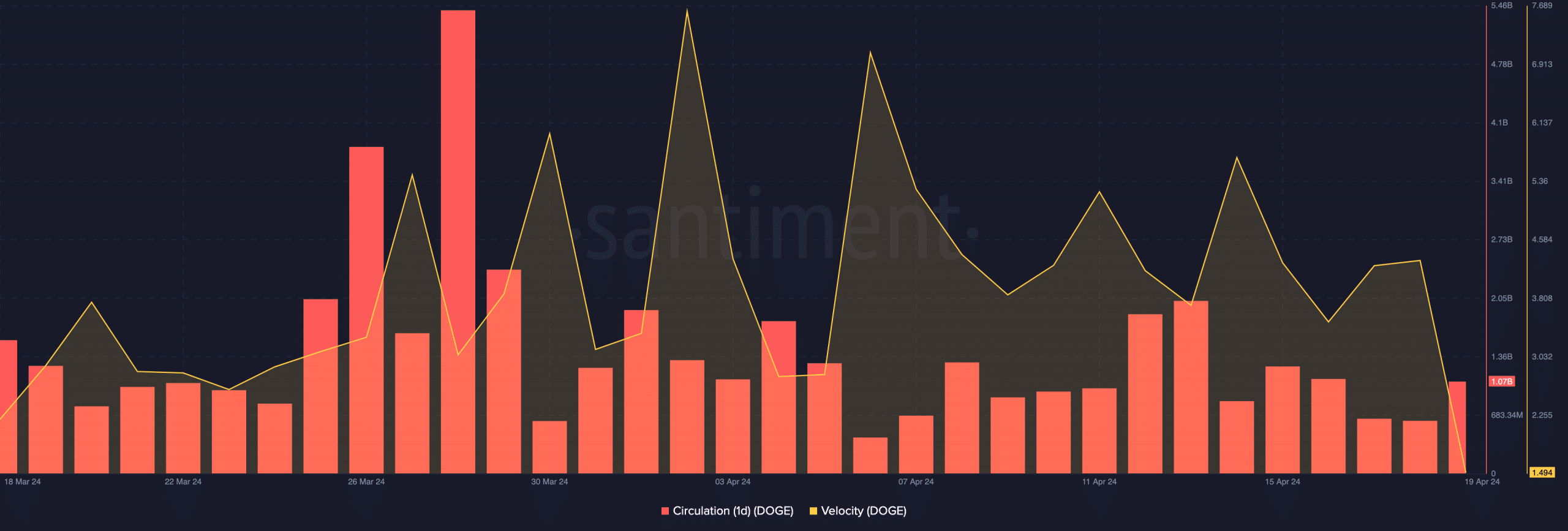This screenshot has height=531, width=1568.
Task: Click the '26 Mar 24' date label
Action: pyautogui.click(x=366, y=482)
